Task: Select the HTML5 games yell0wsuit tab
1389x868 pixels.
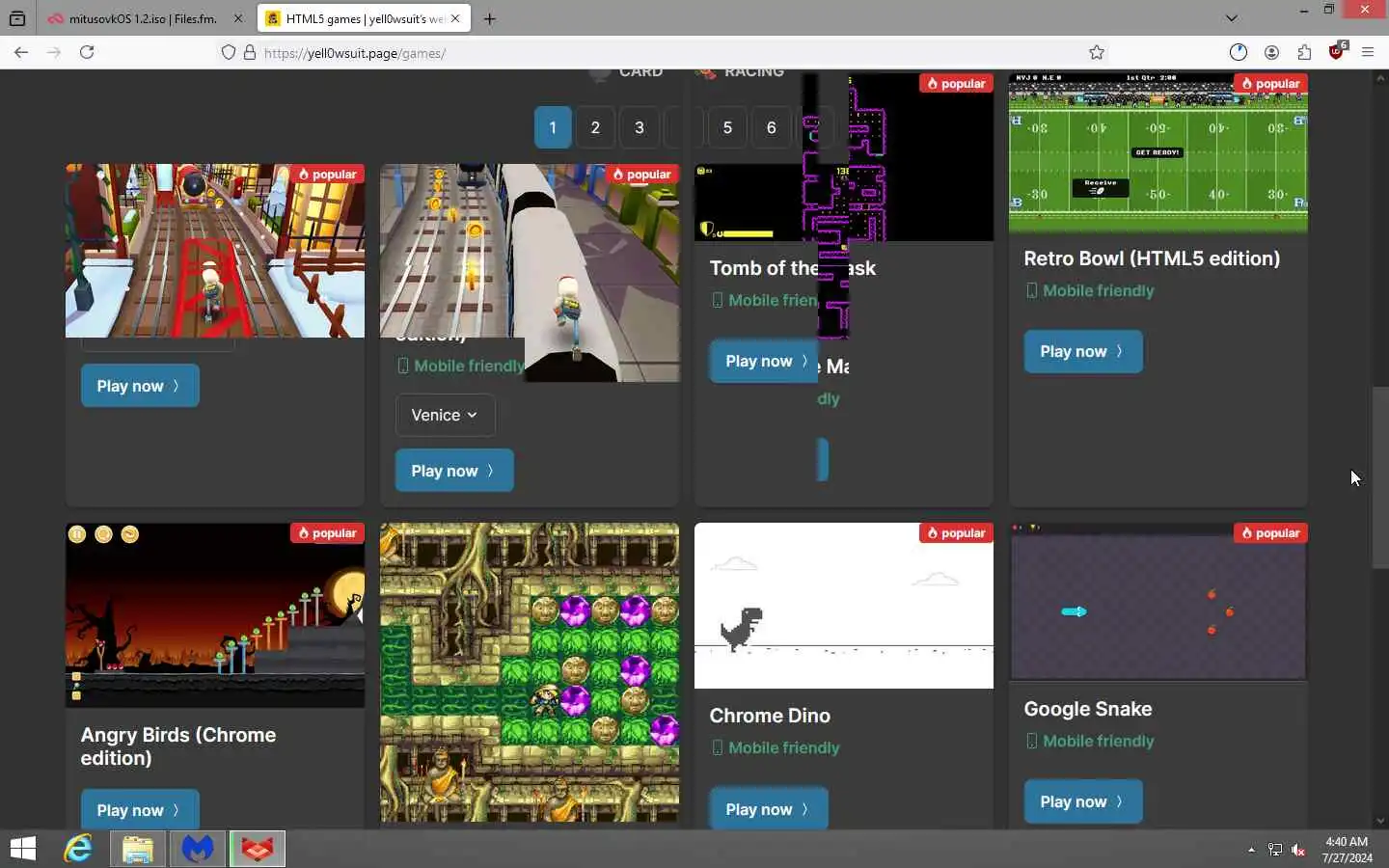Action: pos(365,18)
